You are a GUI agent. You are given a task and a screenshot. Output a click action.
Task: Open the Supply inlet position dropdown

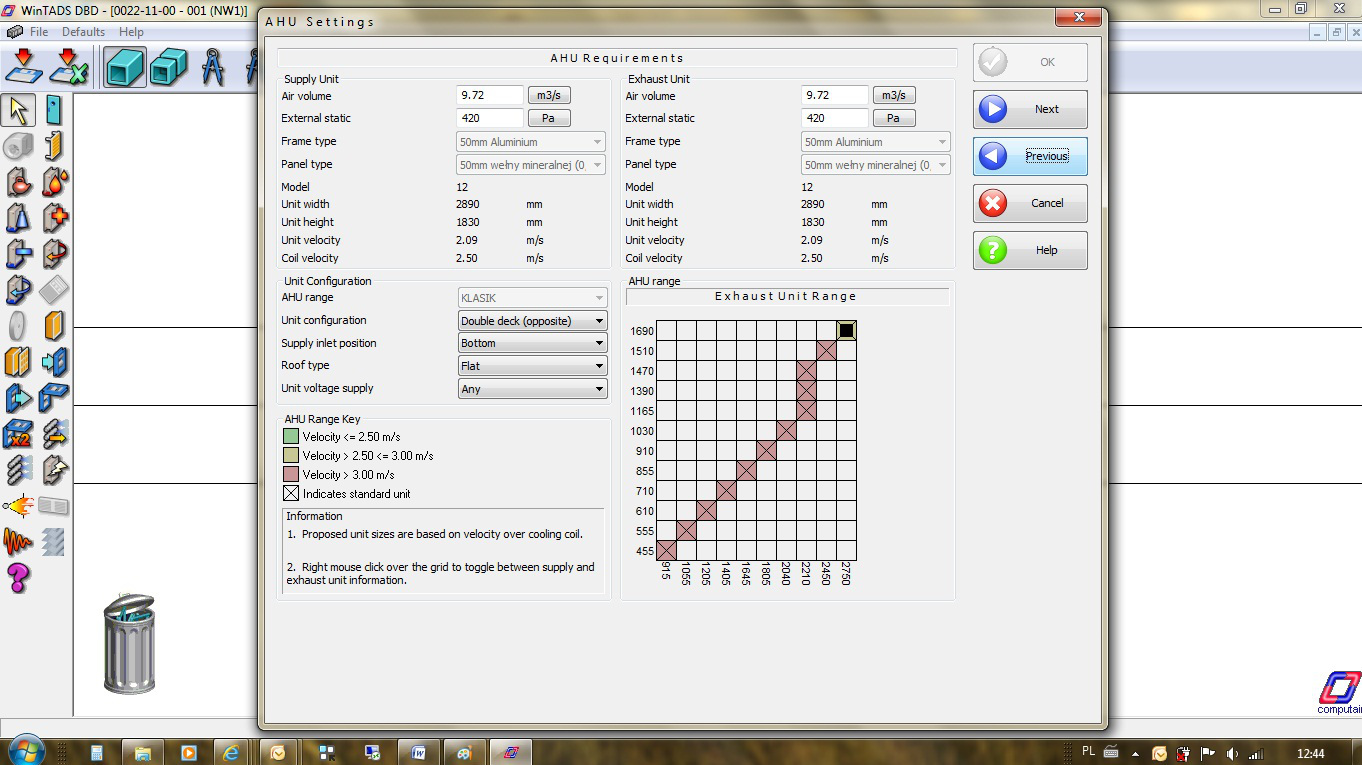[x=532, y=343]
